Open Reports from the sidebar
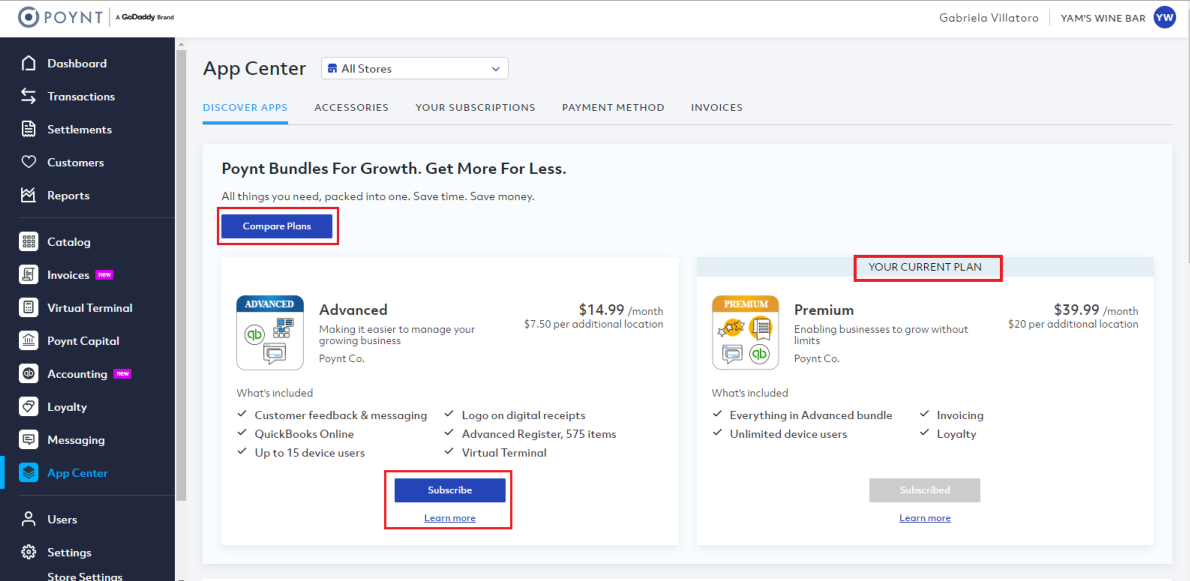Viewport: 1190px width, 581px height. point(68,196)
